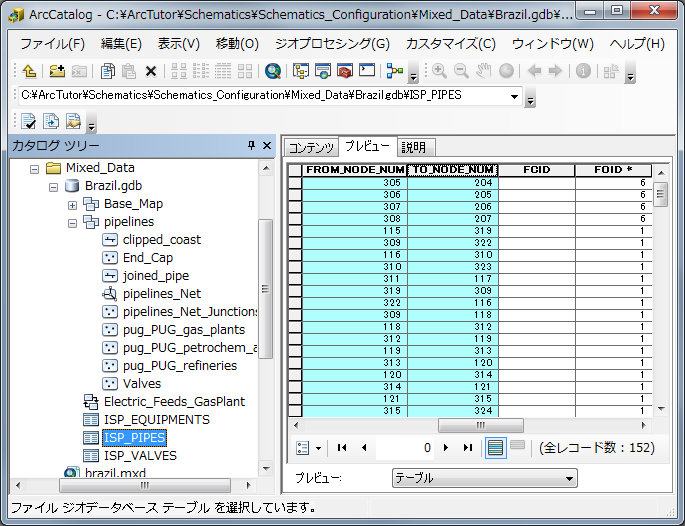Switch to the Description (説明) tab
685x526 pixels.
[x=414, y=147]
